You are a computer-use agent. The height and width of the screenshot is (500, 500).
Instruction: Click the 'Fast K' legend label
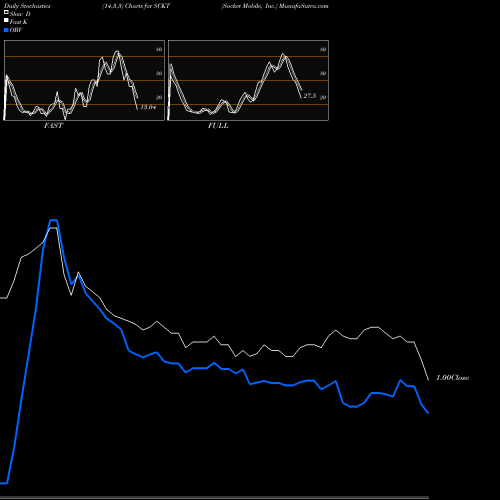coord(18,22)
